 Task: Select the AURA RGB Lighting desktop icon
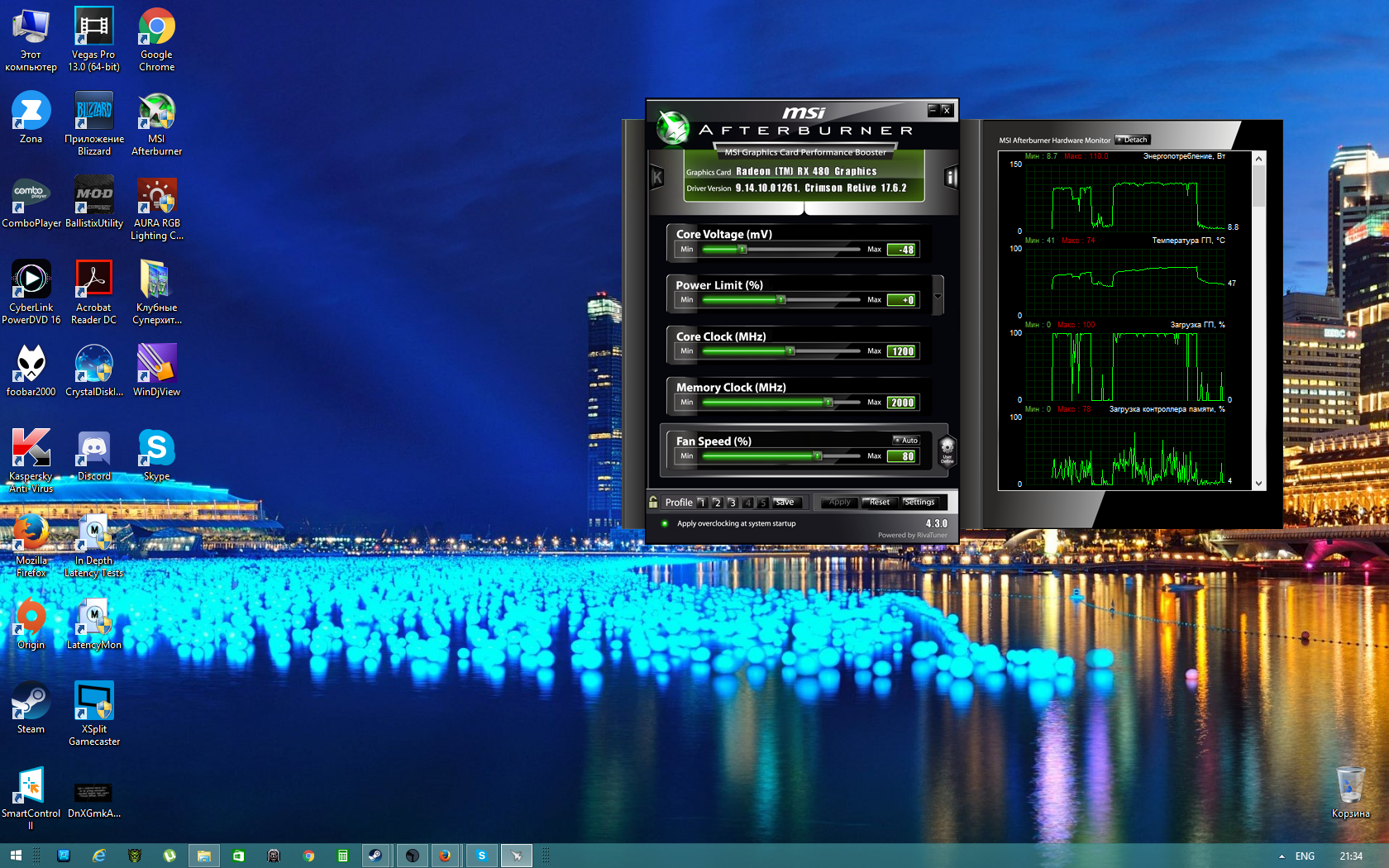point(156,208)
